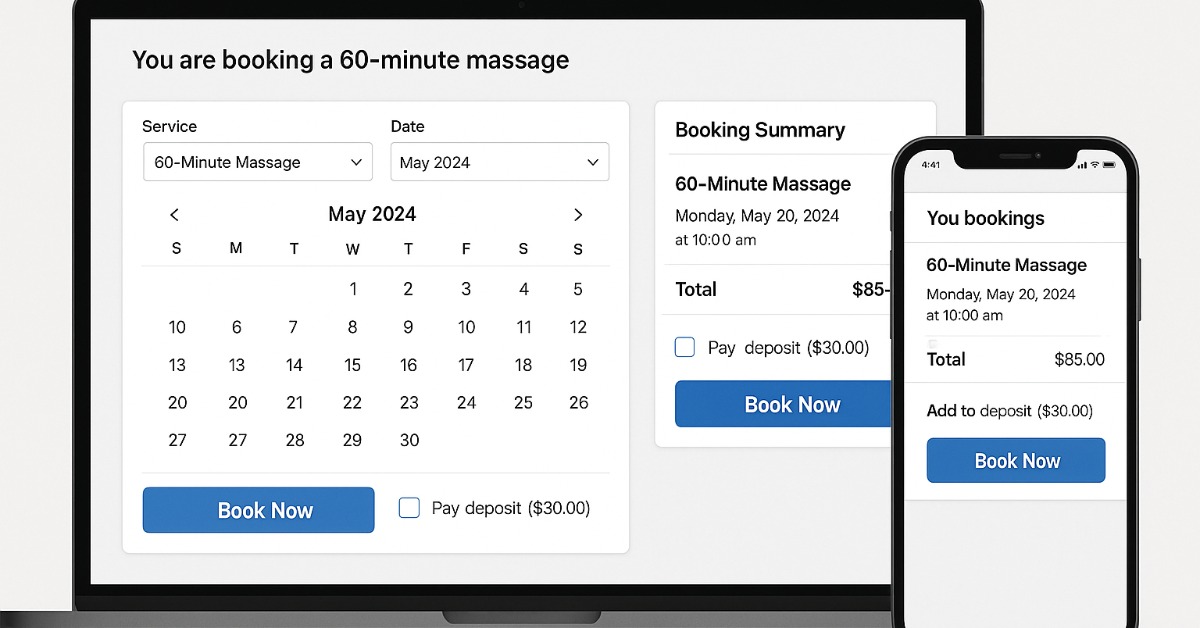Select day 30 on the calendar
1200x628 pixels.
409,440
